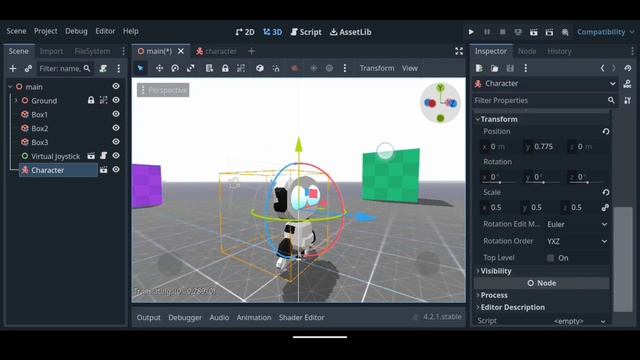Switch to the Node dock tab
640x360 pixels.
[527, 51]
